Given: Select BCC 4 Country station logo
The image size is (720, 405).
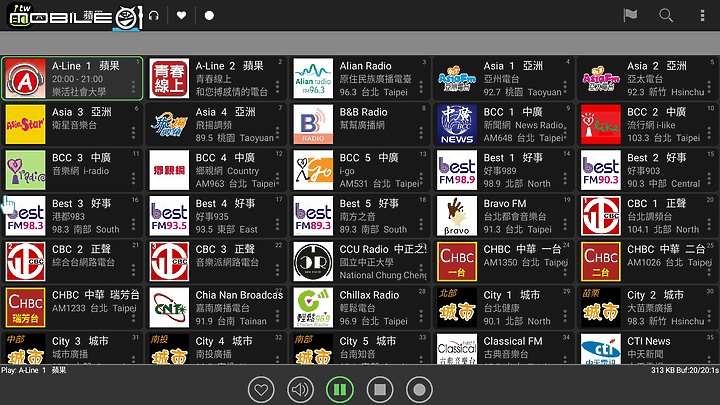Looking at the screenshot, I should point(169,170).
